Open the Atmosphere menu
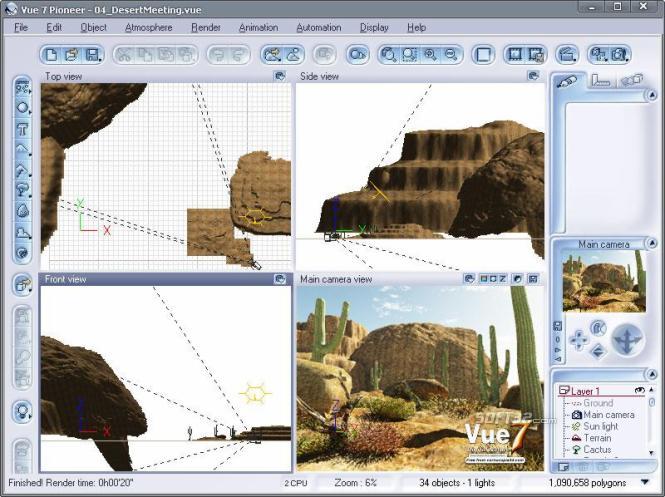This screenshot has height=497, width=665. (x=148, y=28)
